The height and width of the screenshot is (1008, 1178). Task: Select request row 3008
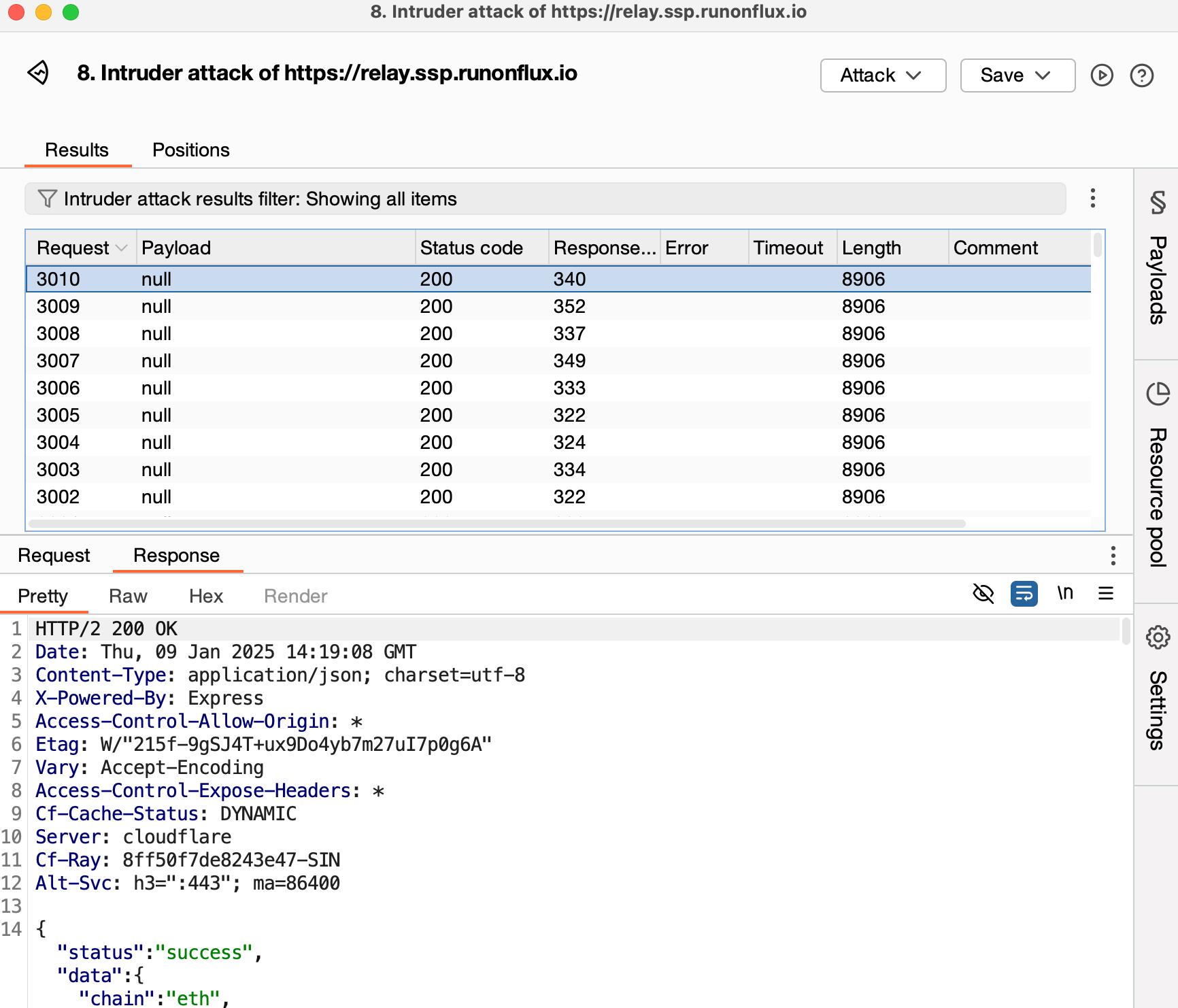(558, 333)
